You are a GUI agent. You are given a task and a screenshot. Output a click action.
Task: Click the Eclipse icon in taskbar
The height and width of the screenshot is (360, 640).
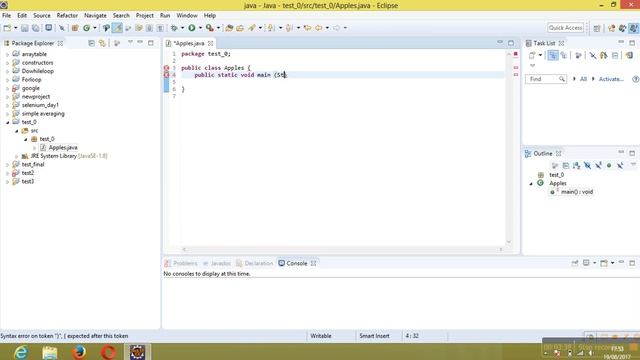138,351
